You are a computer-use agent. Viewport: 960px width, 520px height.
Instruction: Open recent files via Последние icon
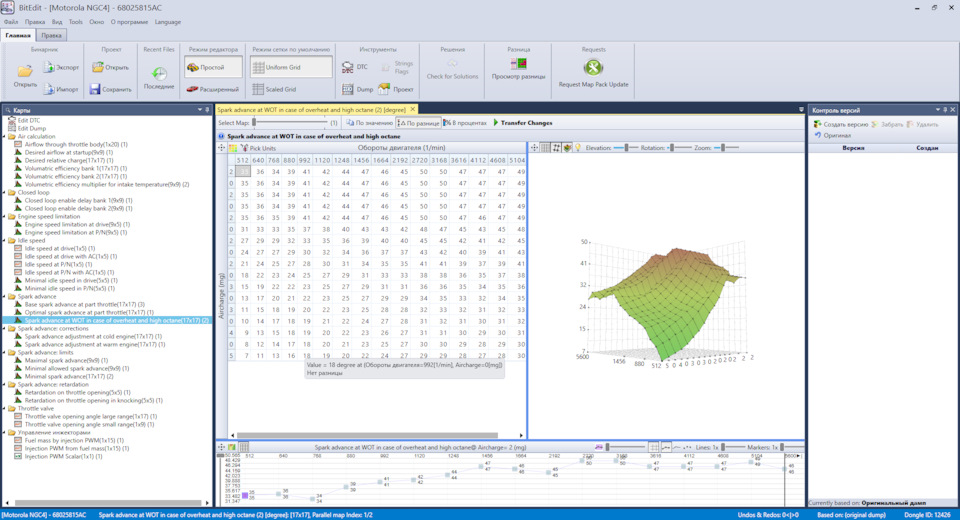coord(158,74)
